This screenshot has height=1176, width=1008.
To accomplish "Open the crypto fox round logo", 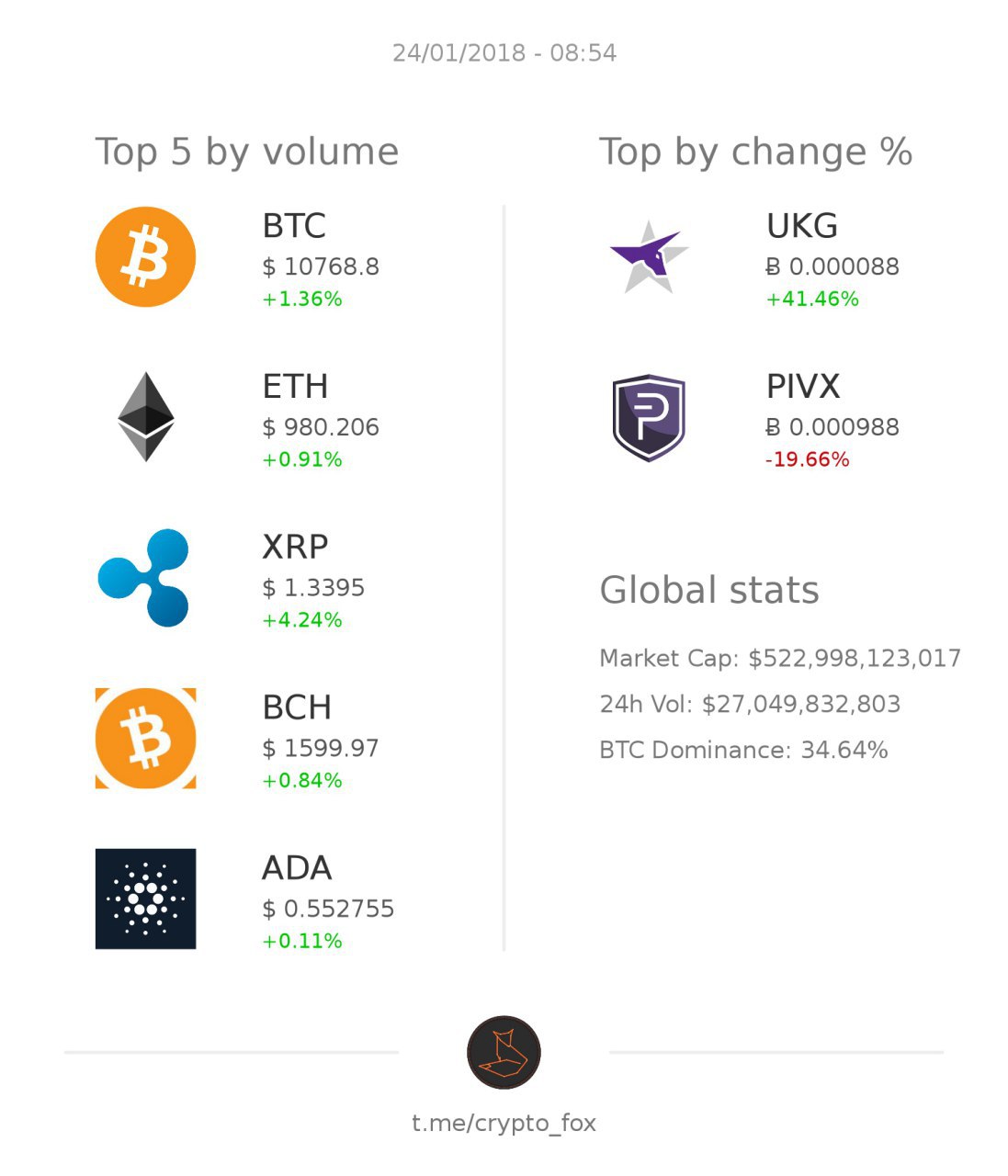I will 504,1052.
